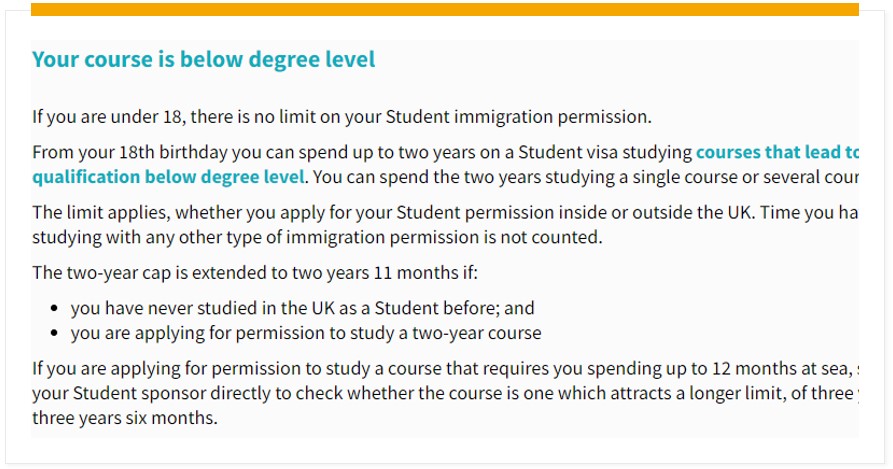Click the 'three years six months.' line
This screenshot has width=893, height=469.
point(125,418)
